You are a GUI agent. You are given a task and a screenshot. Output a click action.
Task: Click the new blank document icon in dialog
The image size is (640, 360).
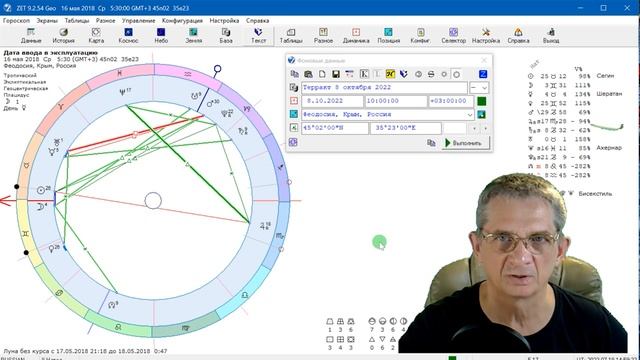click(322, 74)
